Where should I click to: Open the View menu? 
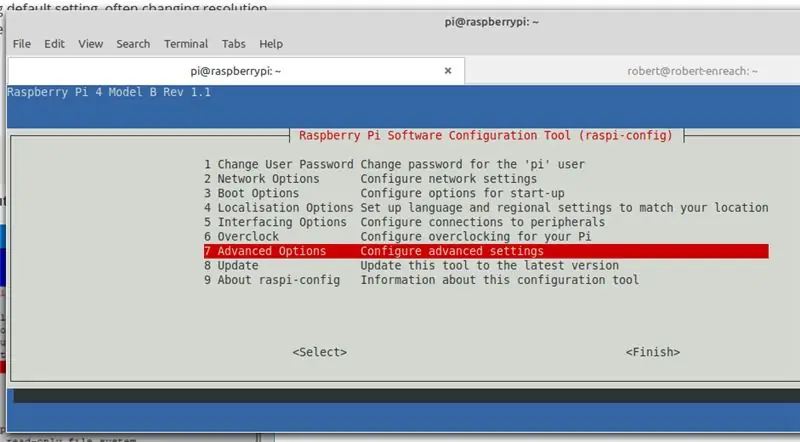90,44
